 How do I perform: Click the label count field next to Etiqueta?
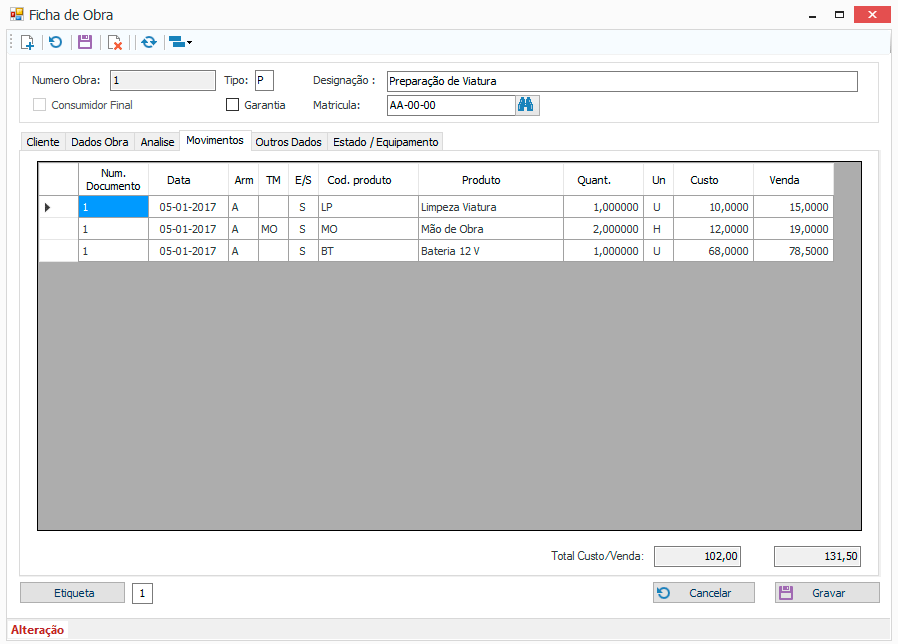point(142,594)
